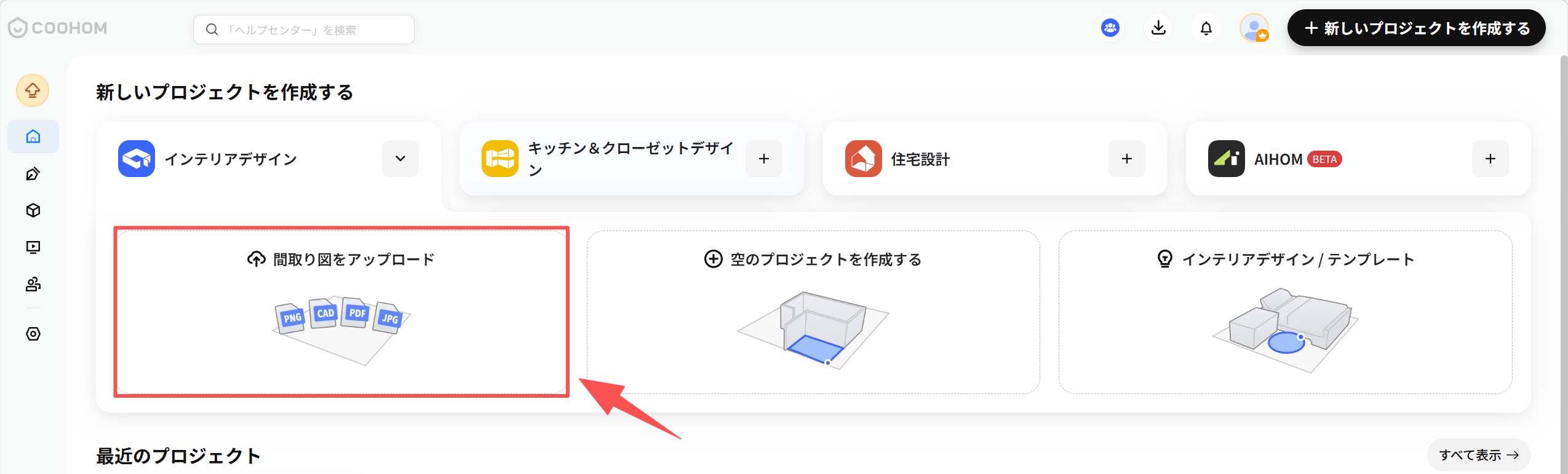The width and height of the screenshot is (1568, 474).
Task: Open the pen design tool in sidebar
Action: [33, 174]
